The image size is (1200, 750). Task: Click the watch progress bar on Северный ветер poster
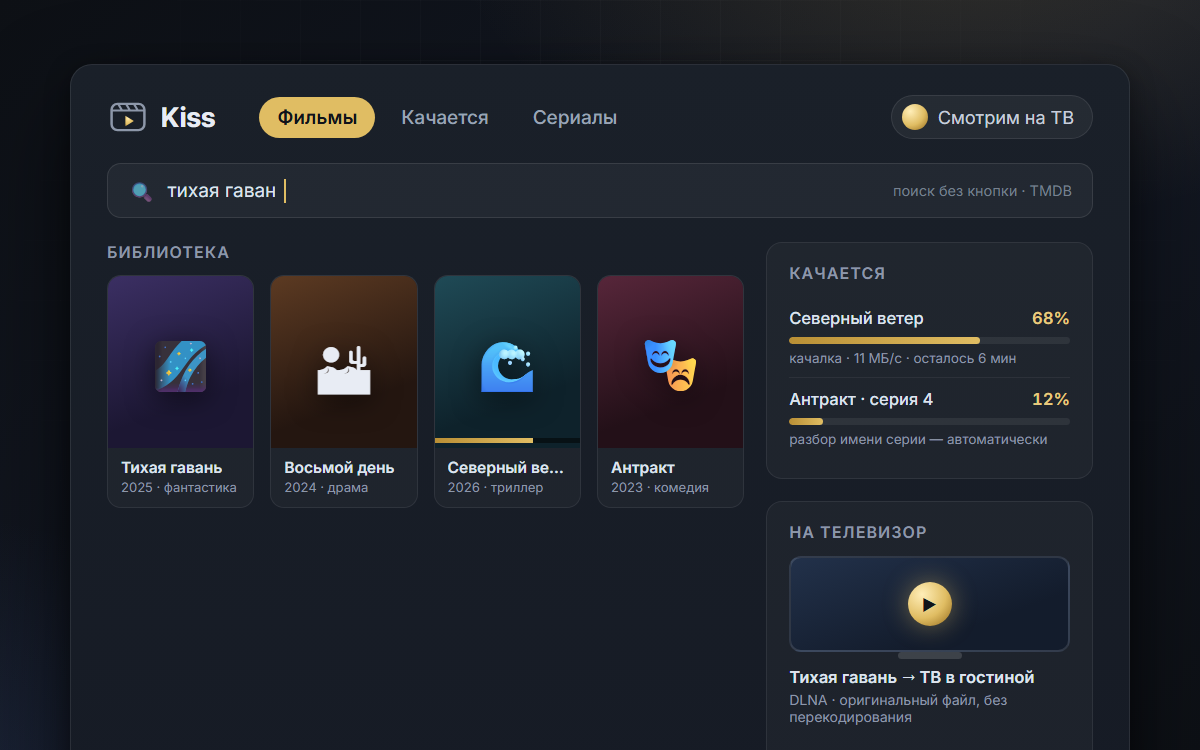[x=507, y=440]
